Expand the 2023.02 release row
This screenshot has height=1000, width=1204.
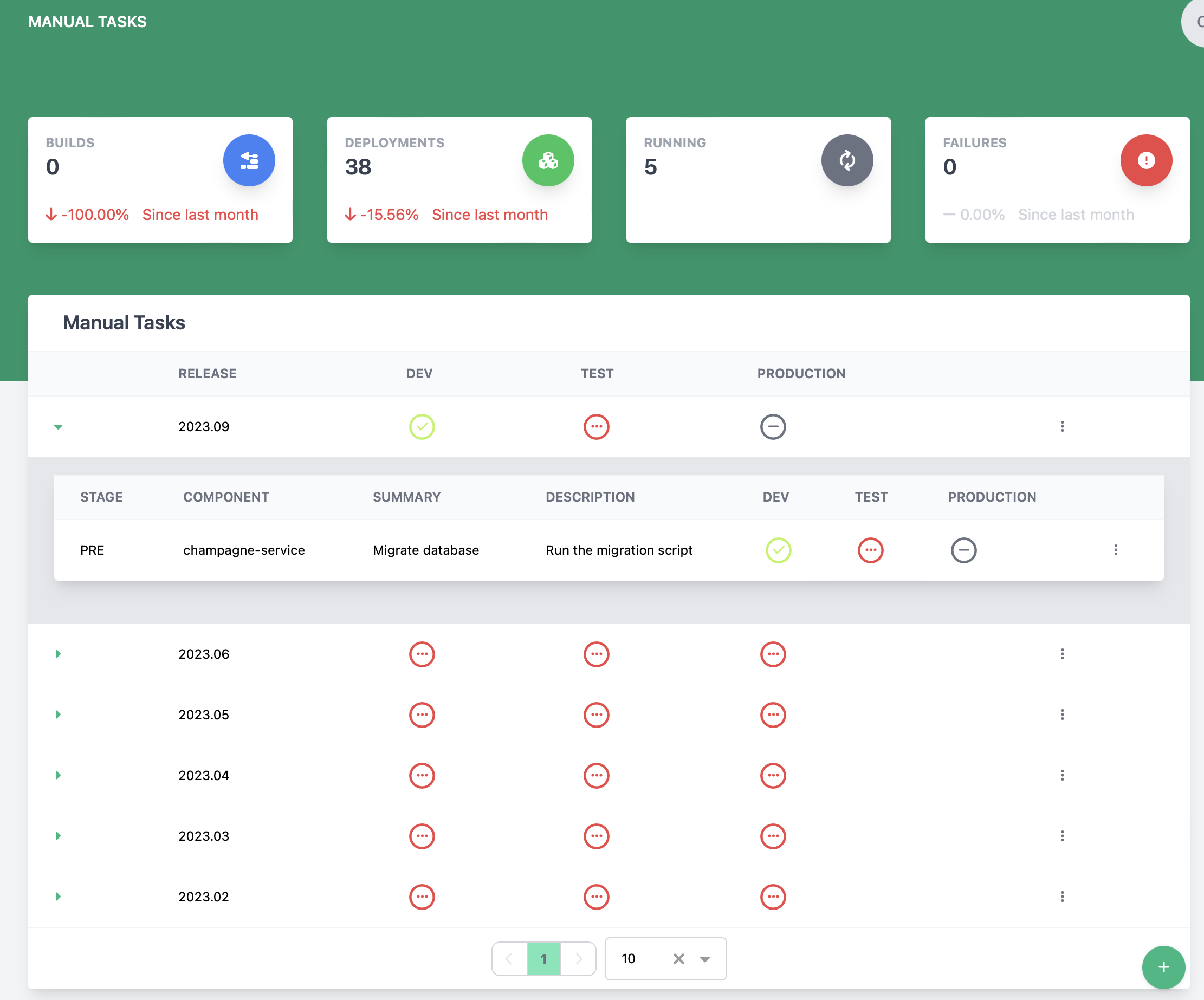pos(58,897)
